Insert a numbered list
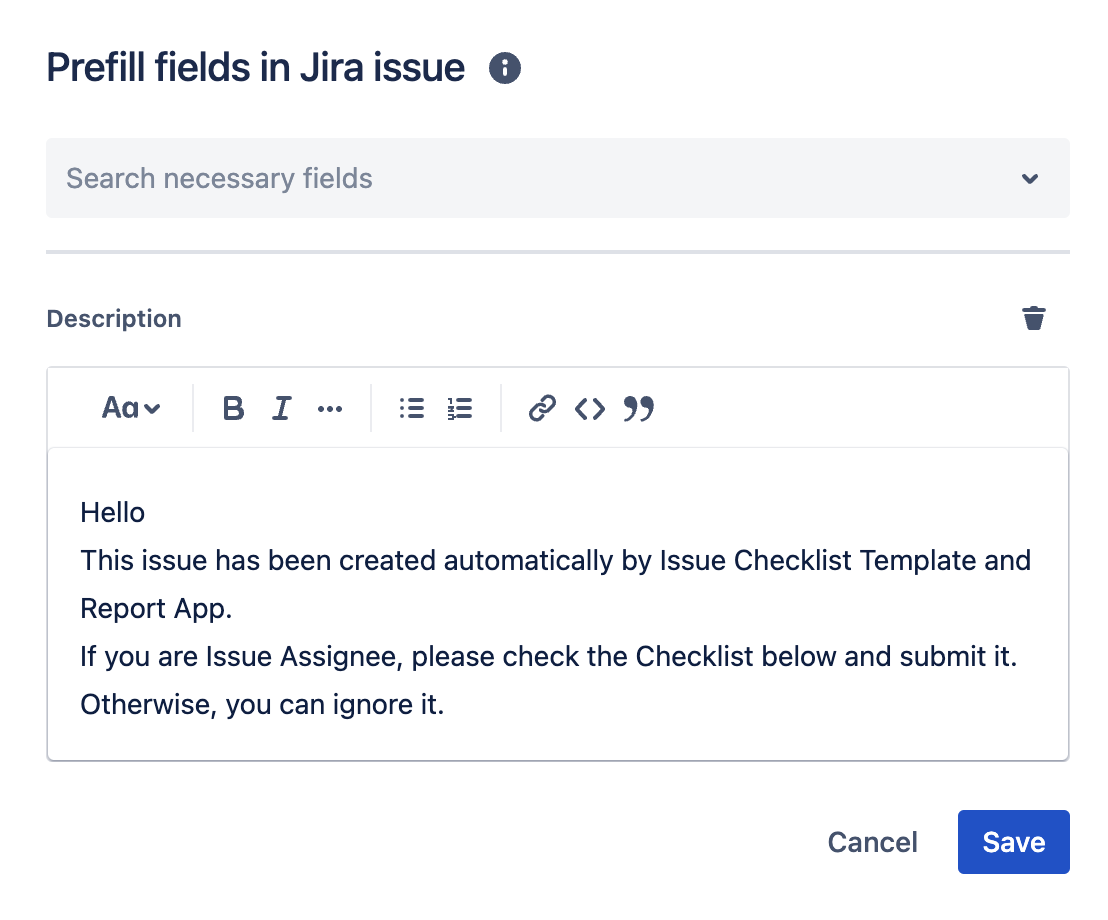 459,408
